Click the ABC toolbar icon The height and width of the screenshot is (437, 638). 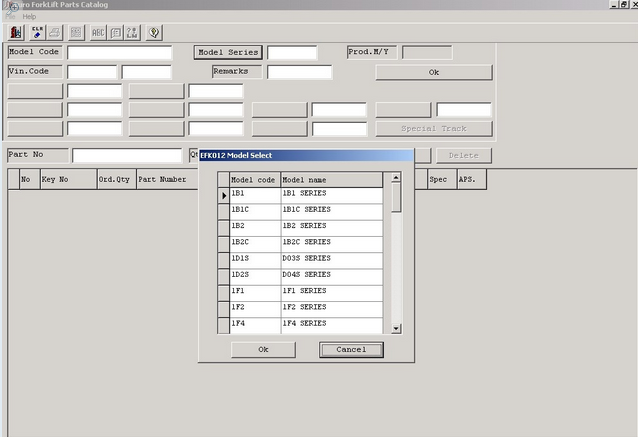pyautogui.click(x=98, y=33)
